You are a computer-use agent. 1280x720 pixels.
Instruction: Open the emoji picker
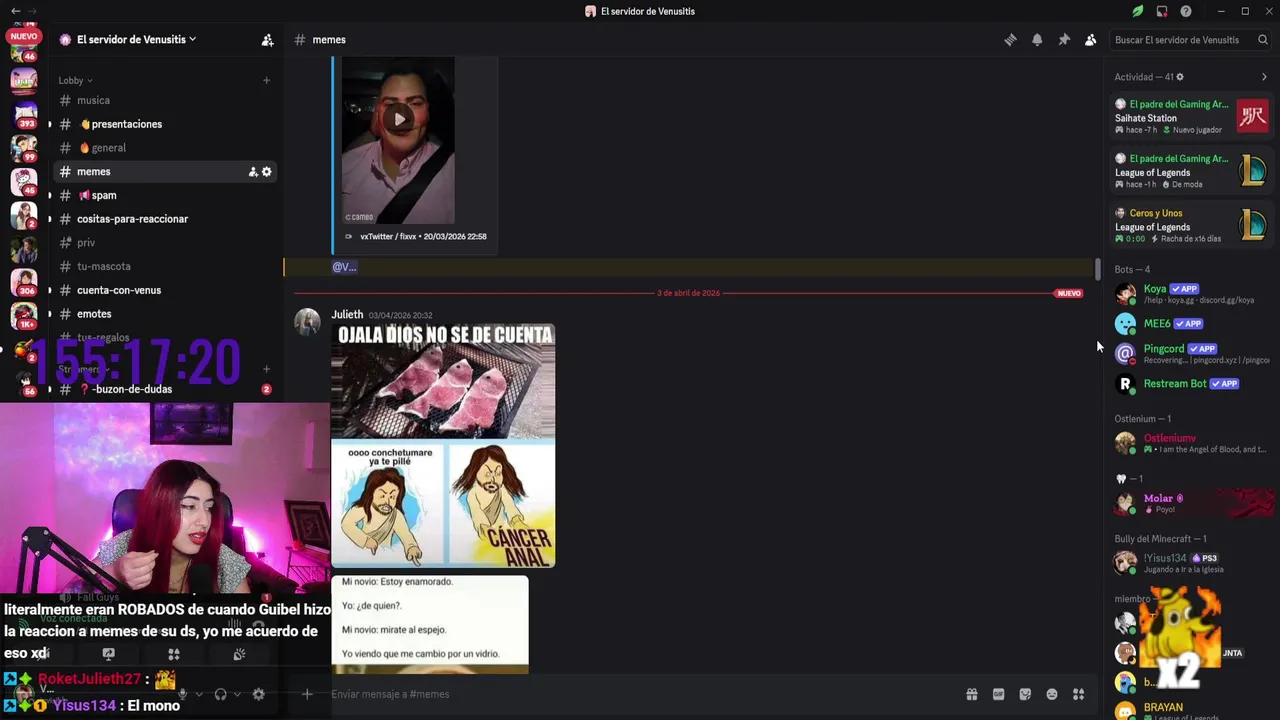coord(1052,694)
